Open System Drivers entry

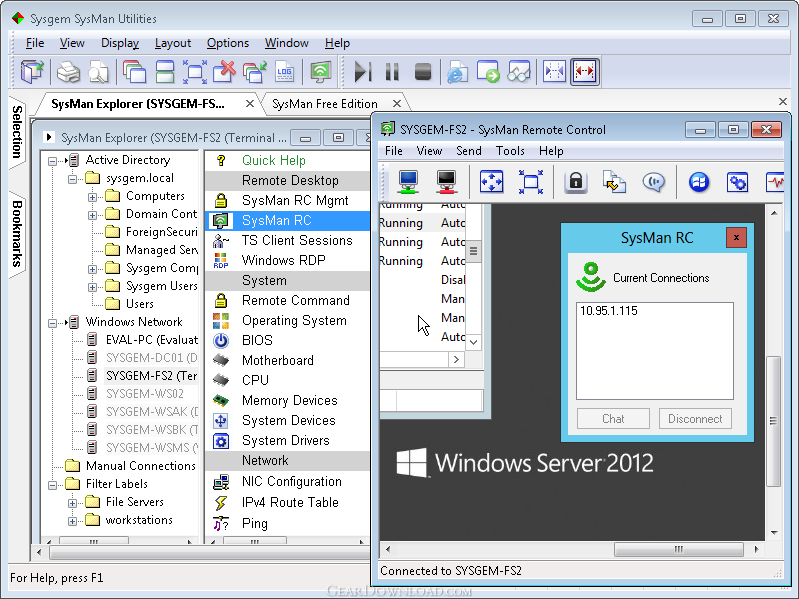click(x=287, y=441)
